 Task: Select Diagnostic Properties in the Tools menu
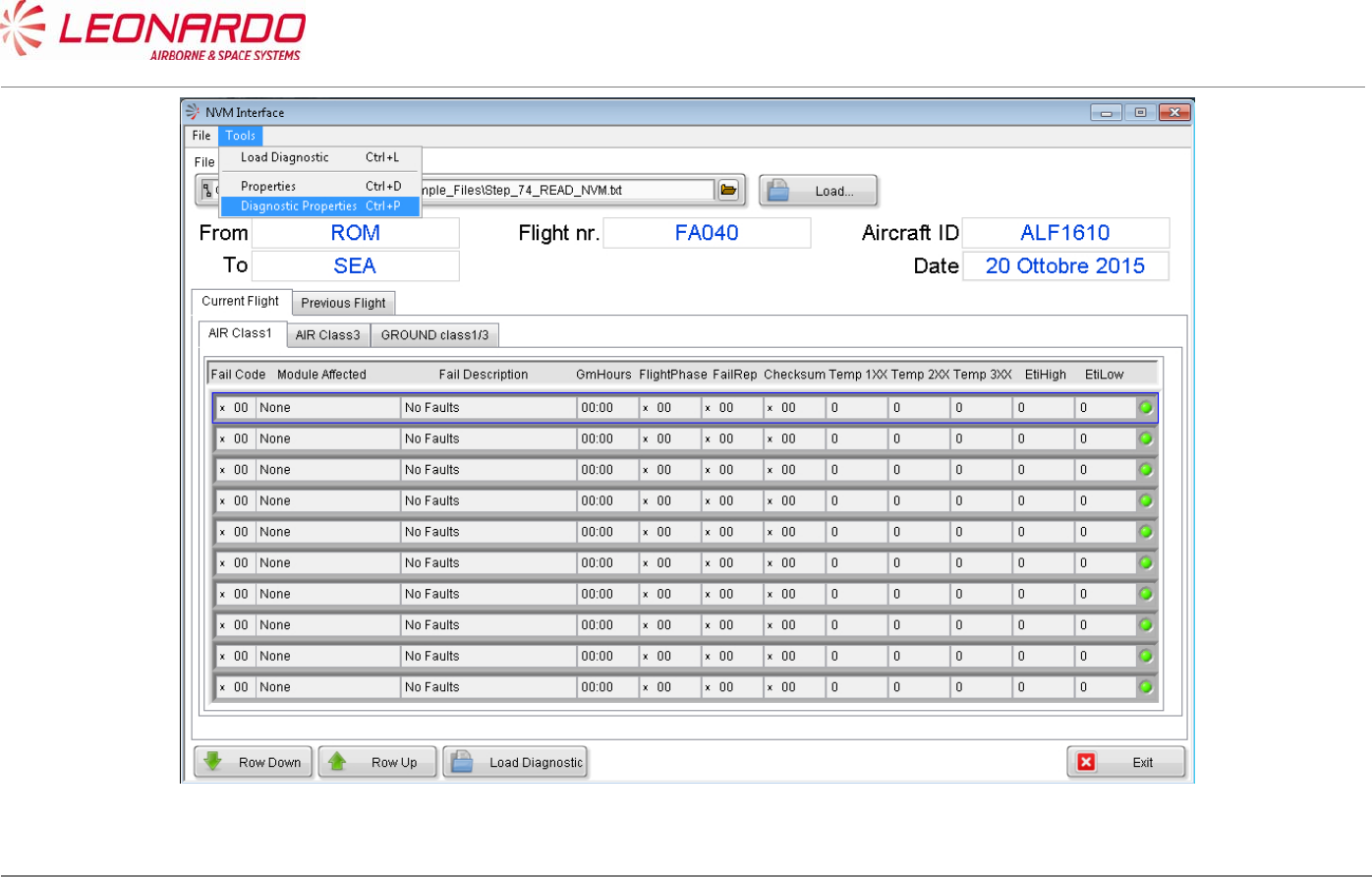(x=320, y=206)
